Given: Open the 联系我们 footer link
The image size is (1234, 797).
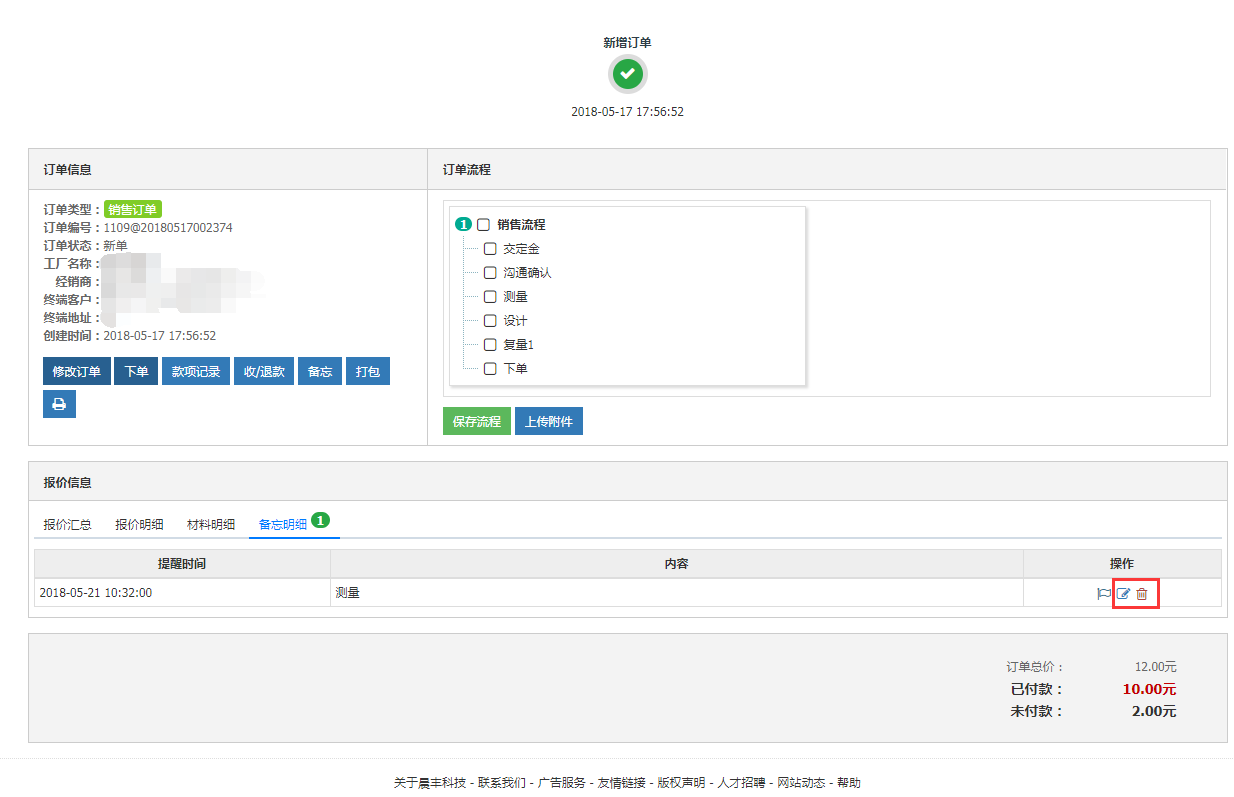Looking at the screenshot, I should click(501, 783).
